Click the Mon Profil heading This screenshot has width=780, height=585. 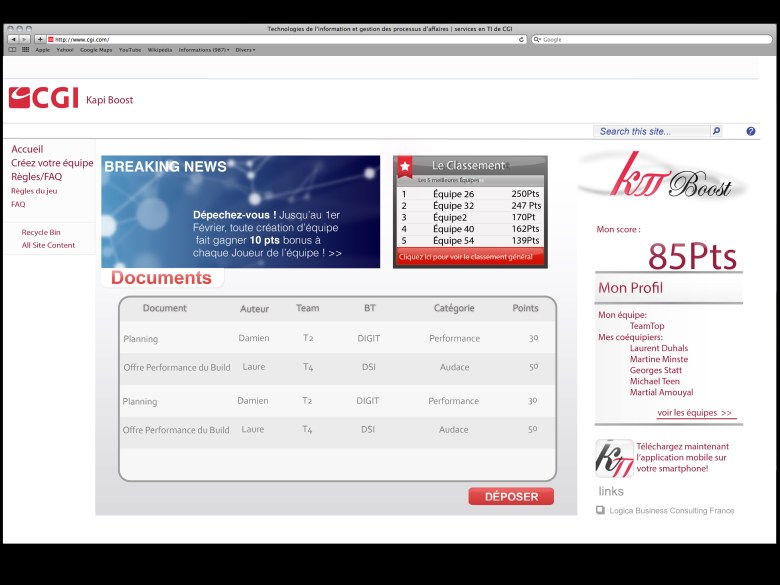tap(630, 288)
